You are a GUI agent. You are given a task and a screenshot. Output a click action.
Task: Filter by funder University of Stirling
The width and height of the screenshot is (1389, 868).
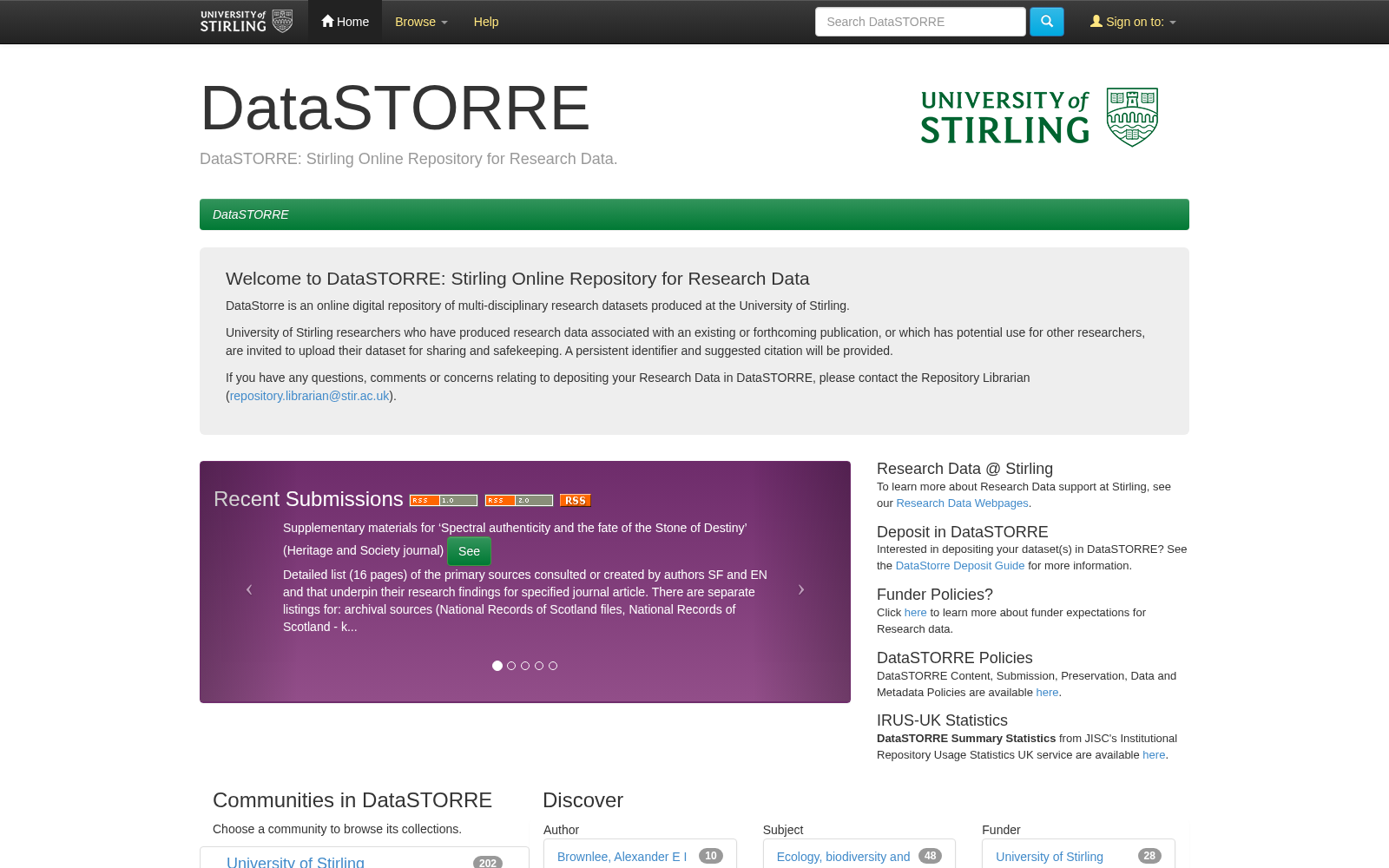1050,857
